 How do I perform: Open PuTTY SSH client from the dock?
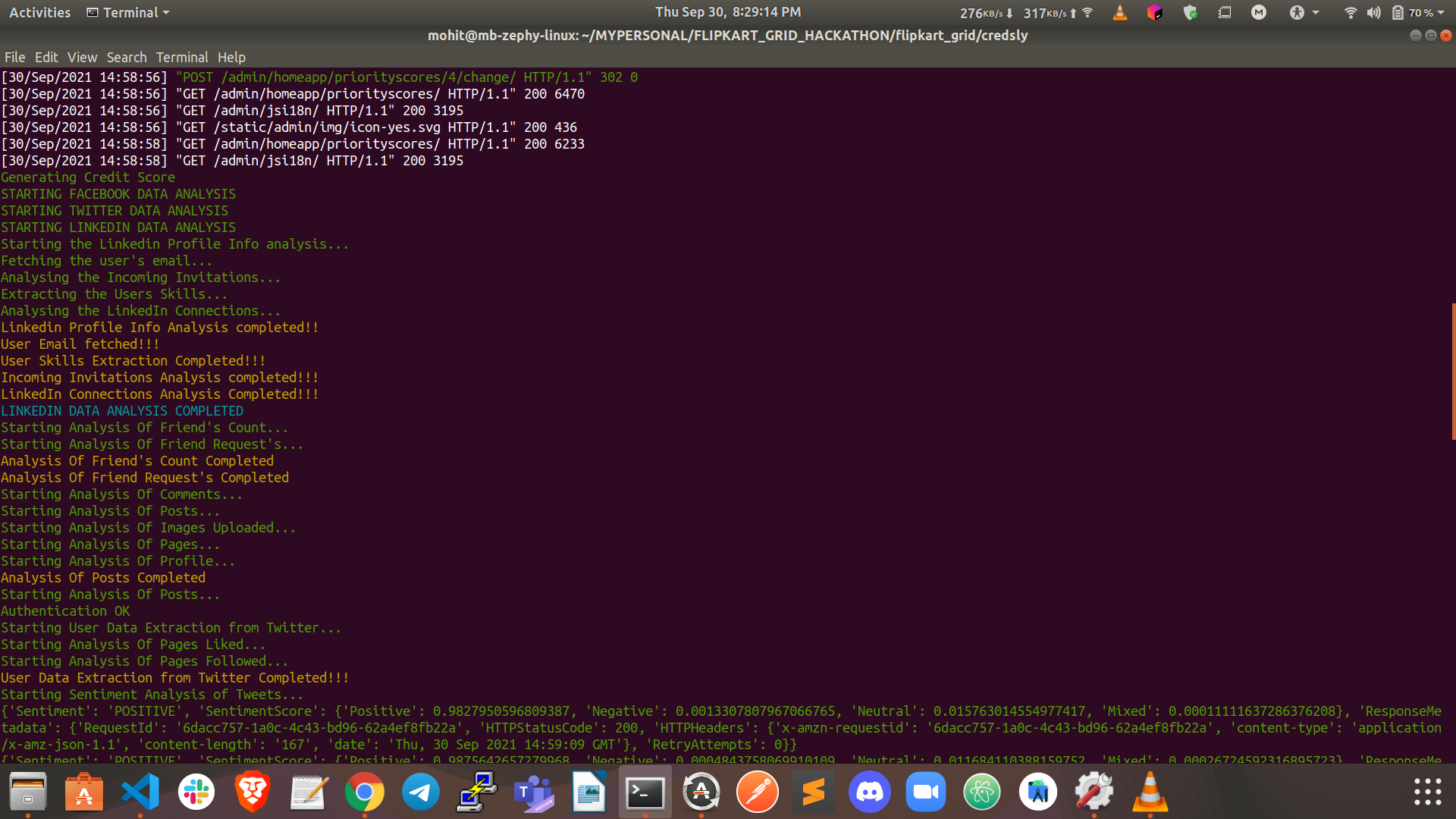tap(477, 792)
